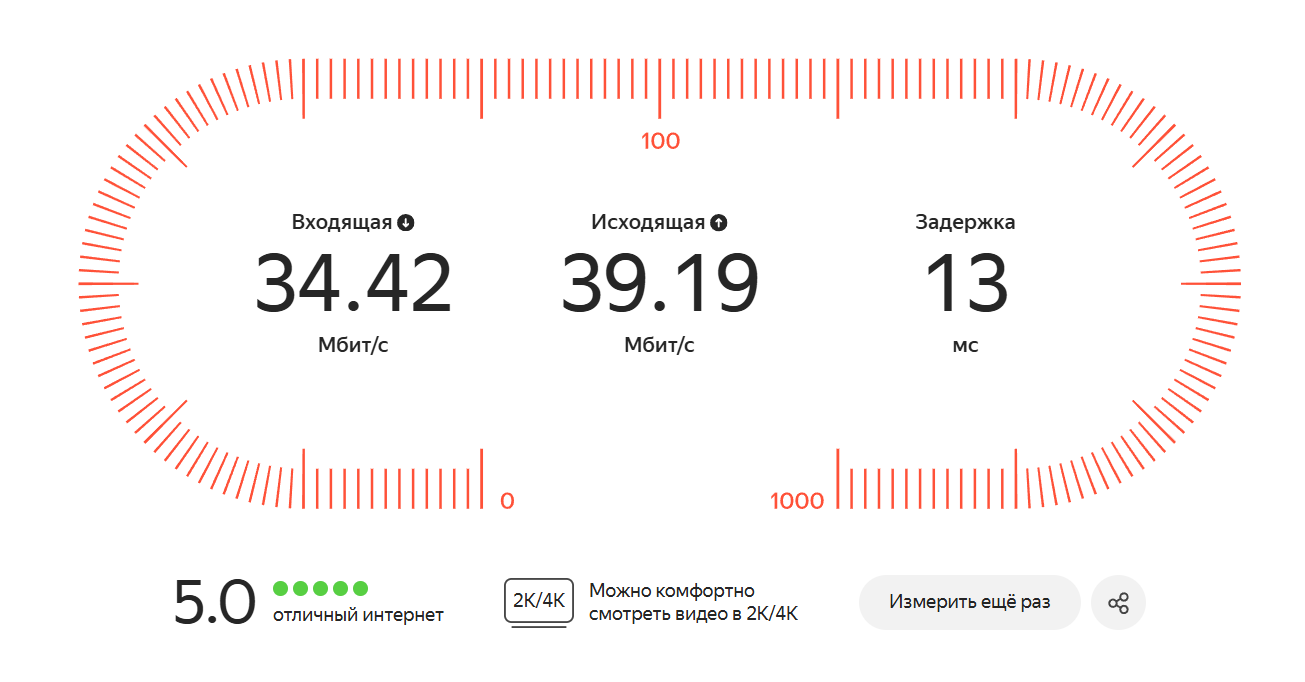Click the download arrow icon beside Входящая
1305x682 pixels.
pyautogui.click(x=405, y=223)
